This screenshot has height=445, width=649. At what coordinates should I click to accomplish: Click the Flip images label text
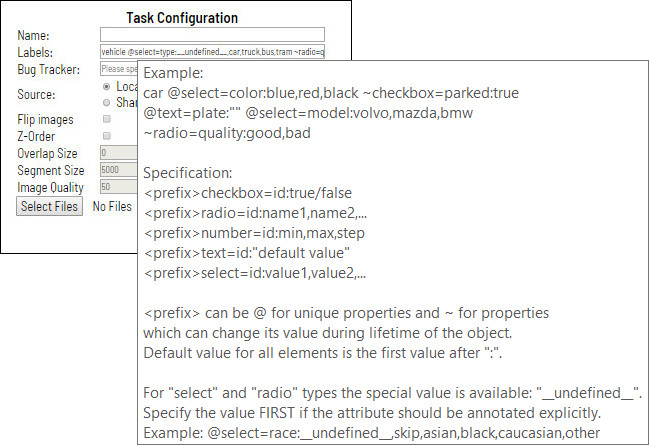tap(45, 119)
